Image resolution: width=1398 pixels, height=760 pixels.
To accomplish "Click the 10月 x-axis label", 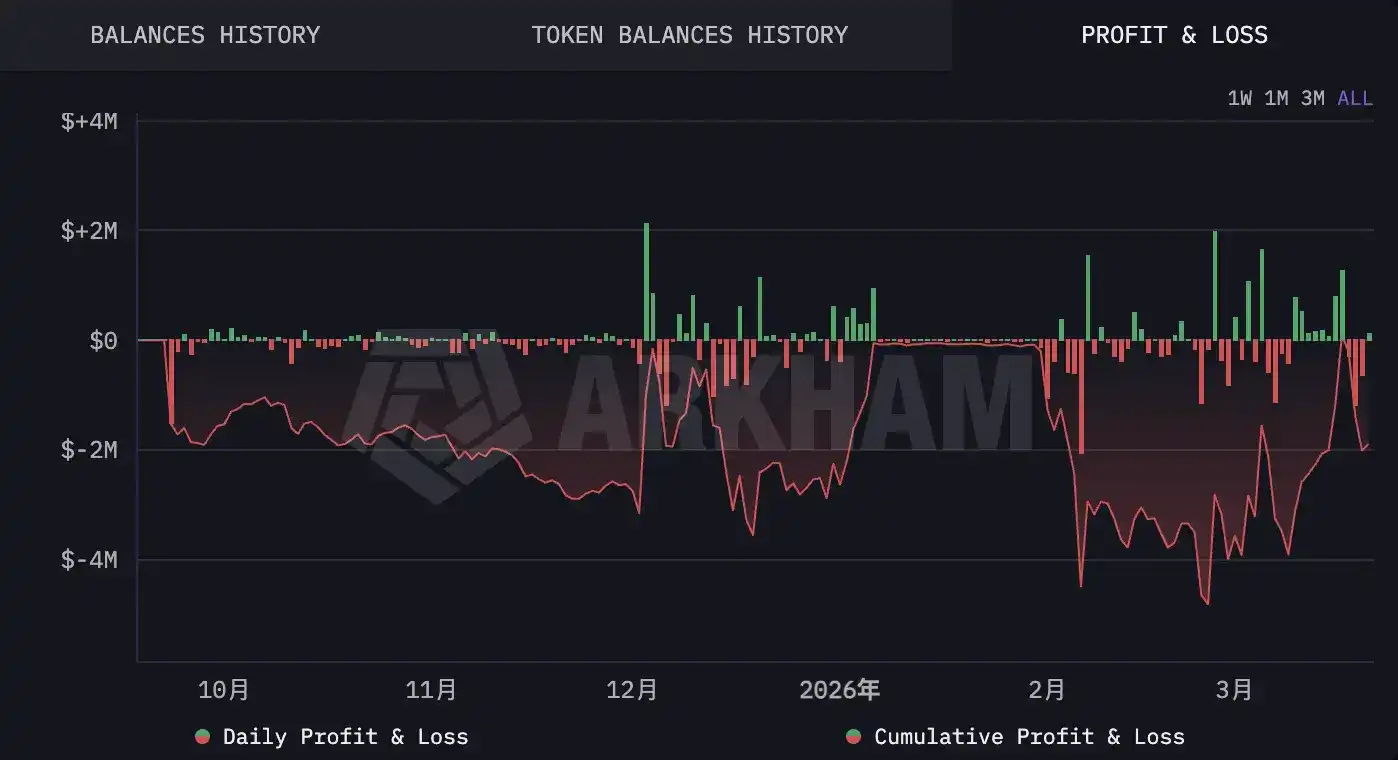I will coord(224,690).
